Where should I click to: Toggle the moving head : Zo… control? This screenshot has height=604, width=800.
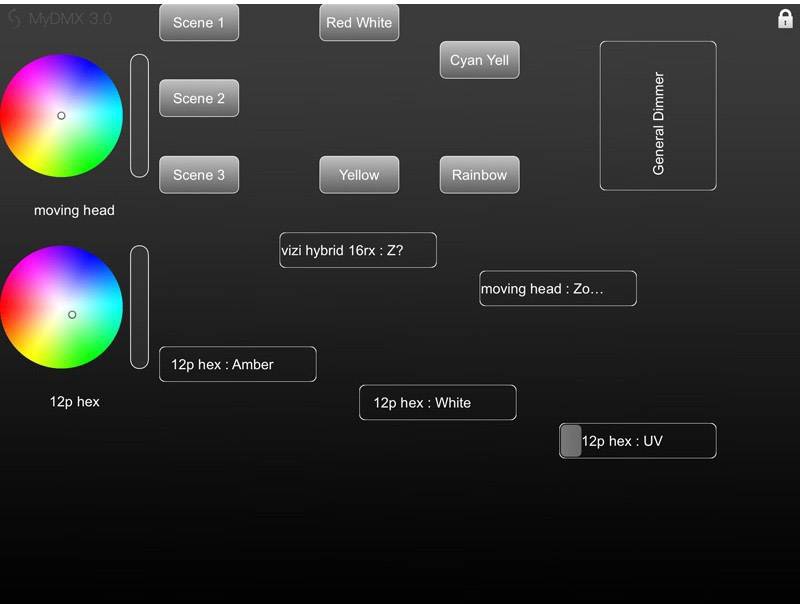(x=557, y=288)
